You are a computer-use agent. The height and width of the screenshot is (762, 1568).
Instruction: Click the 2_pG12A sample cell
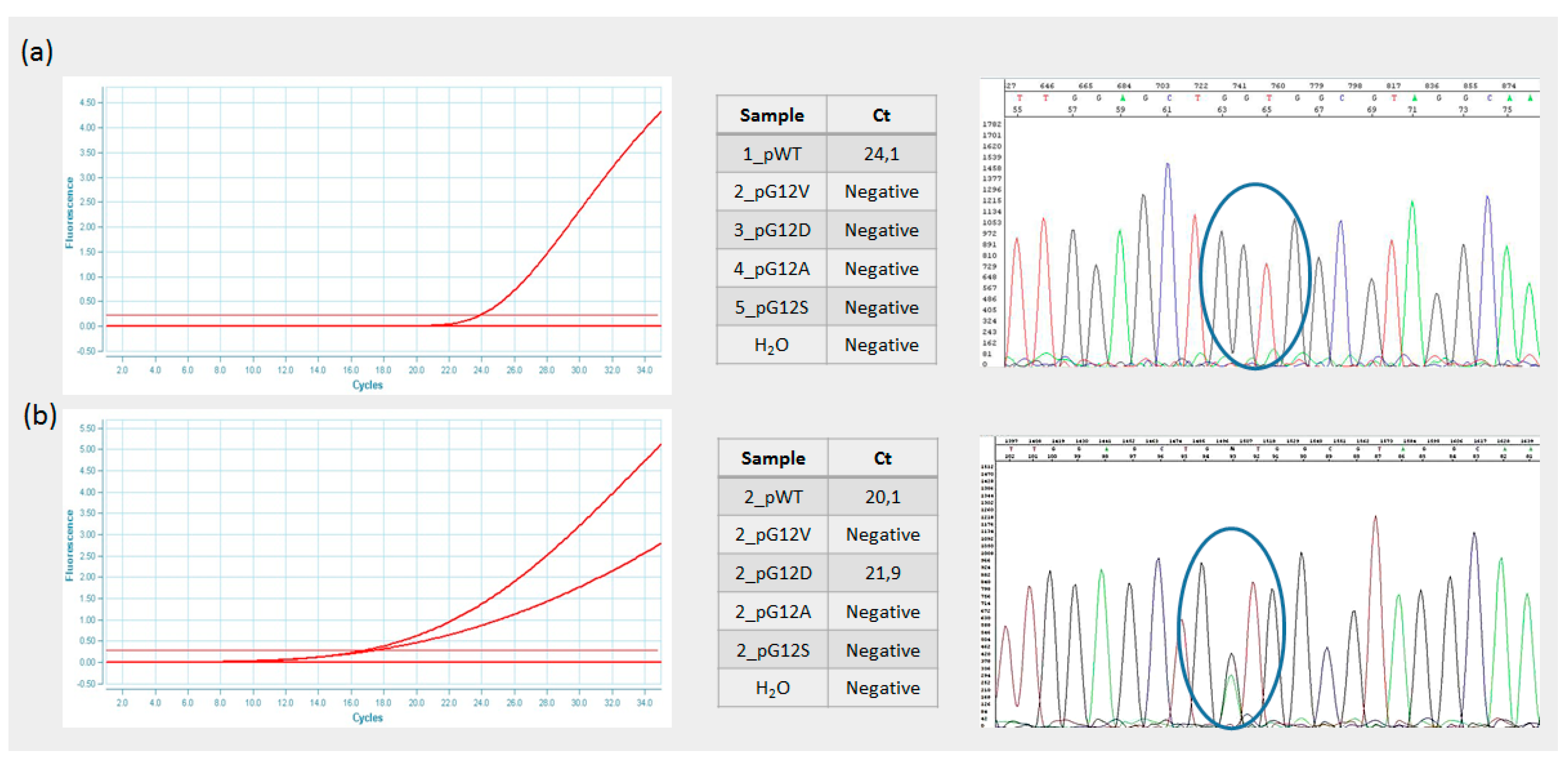click(x=773, y=611)
